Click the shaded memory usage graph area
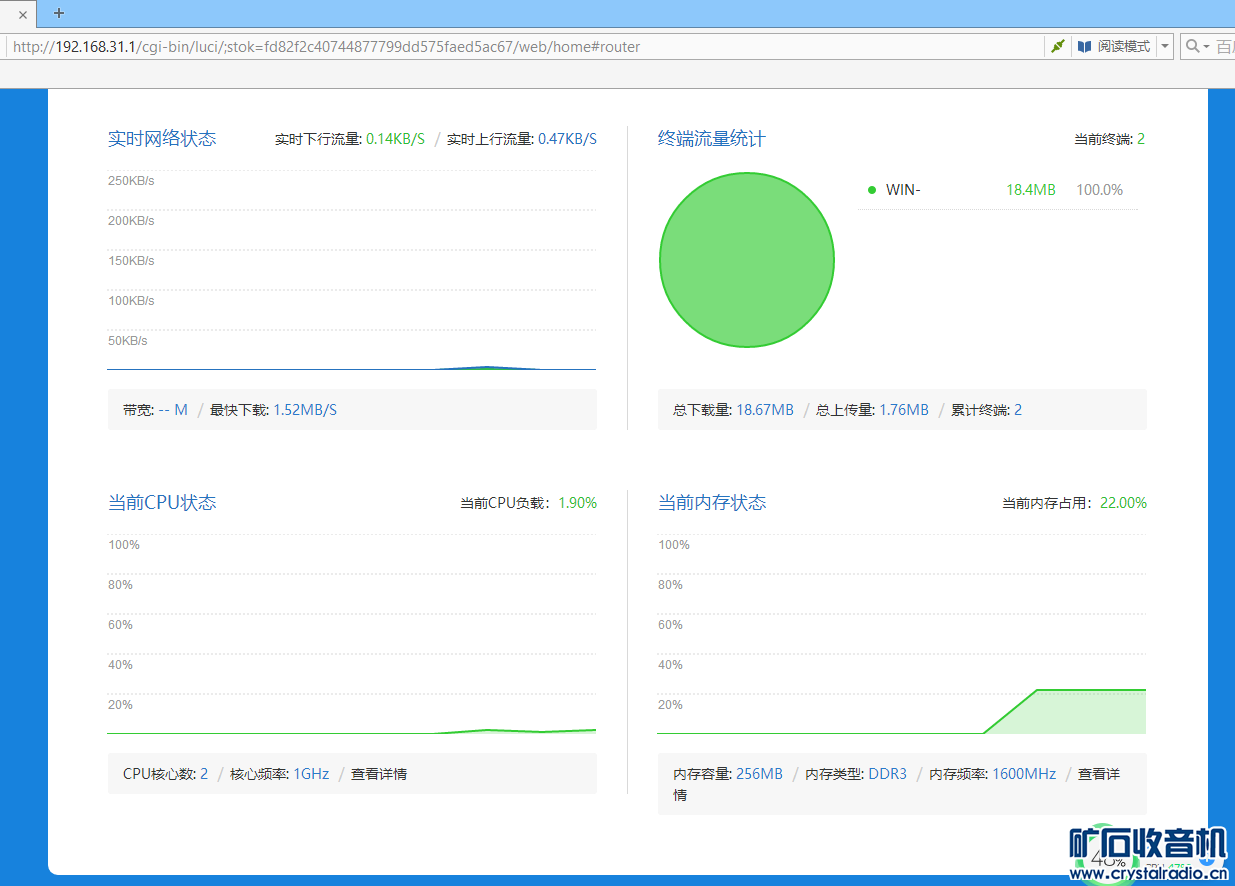 1080,712
